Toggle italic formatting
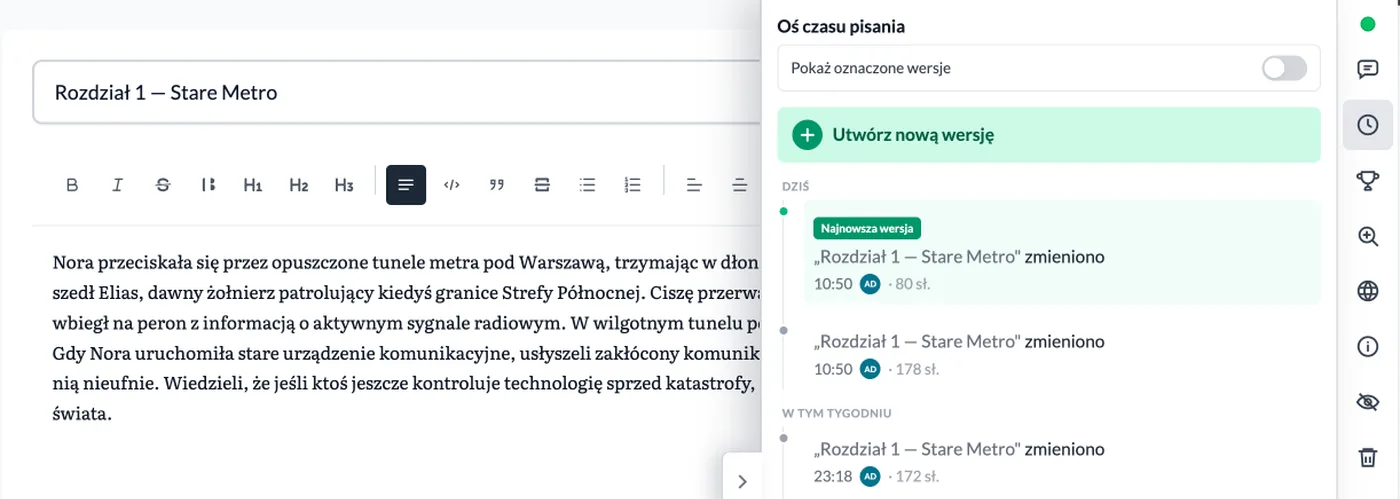The height and width of the screenshot is (499, 1400). coord(118,185)
